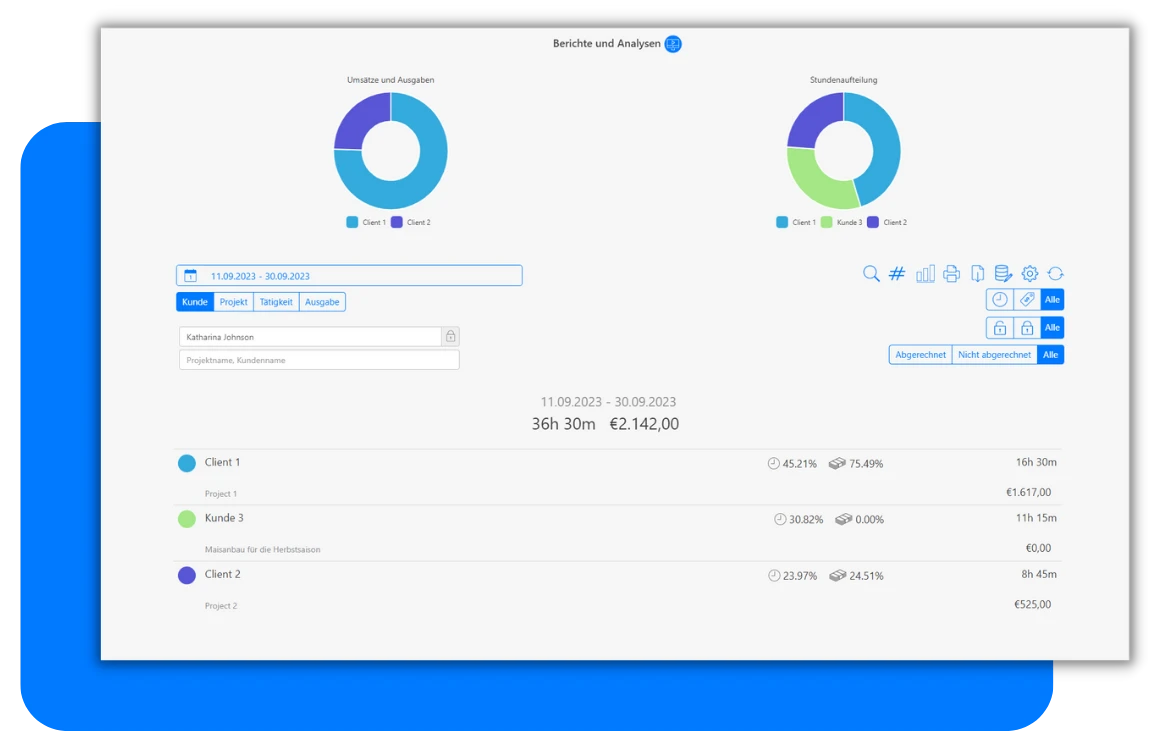Open report settings gear icon
1153x749 pixels.
point(1030,274)
